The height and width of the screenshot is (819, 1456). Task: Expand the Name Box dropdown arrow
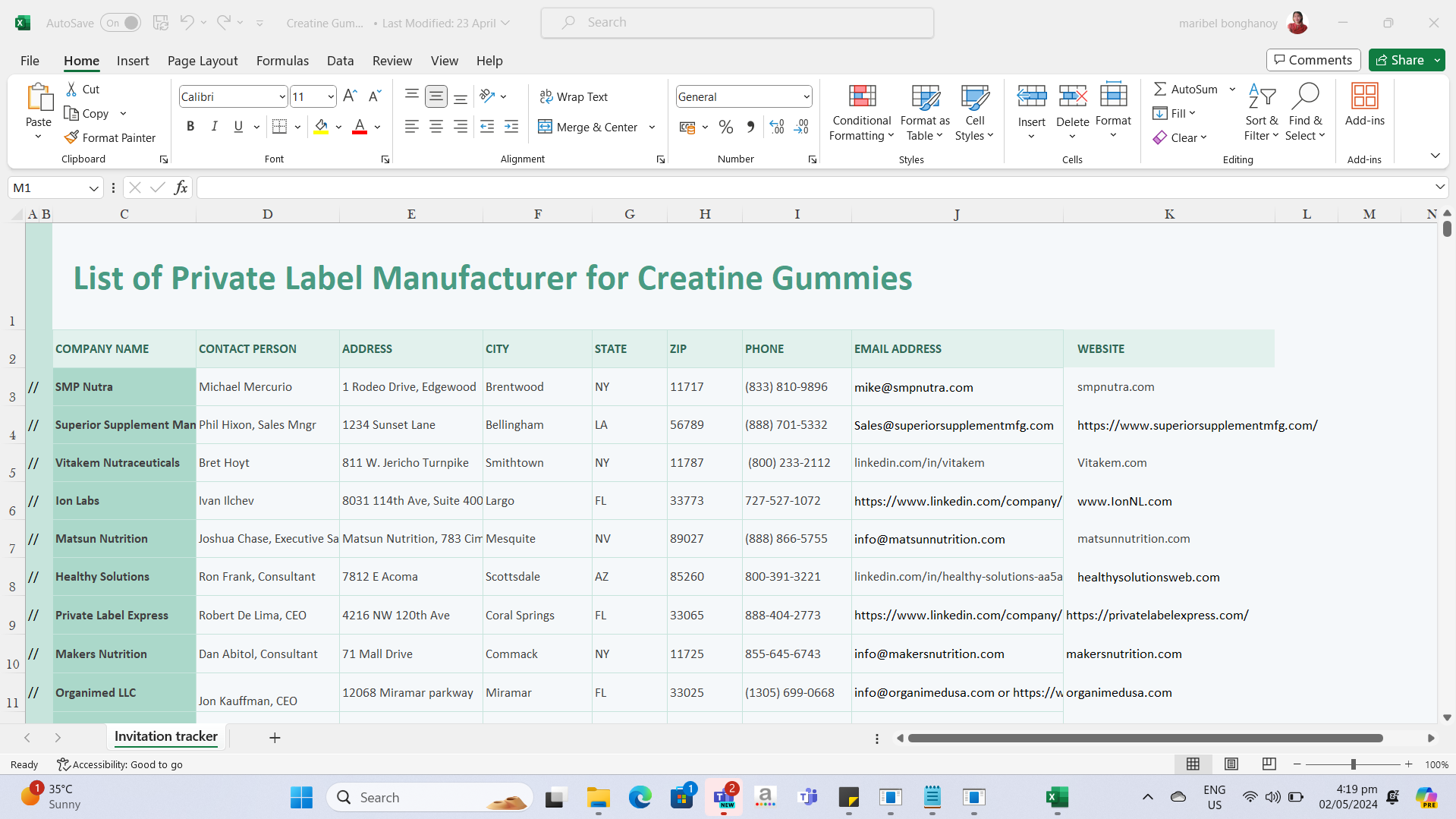tap(93, 188)
